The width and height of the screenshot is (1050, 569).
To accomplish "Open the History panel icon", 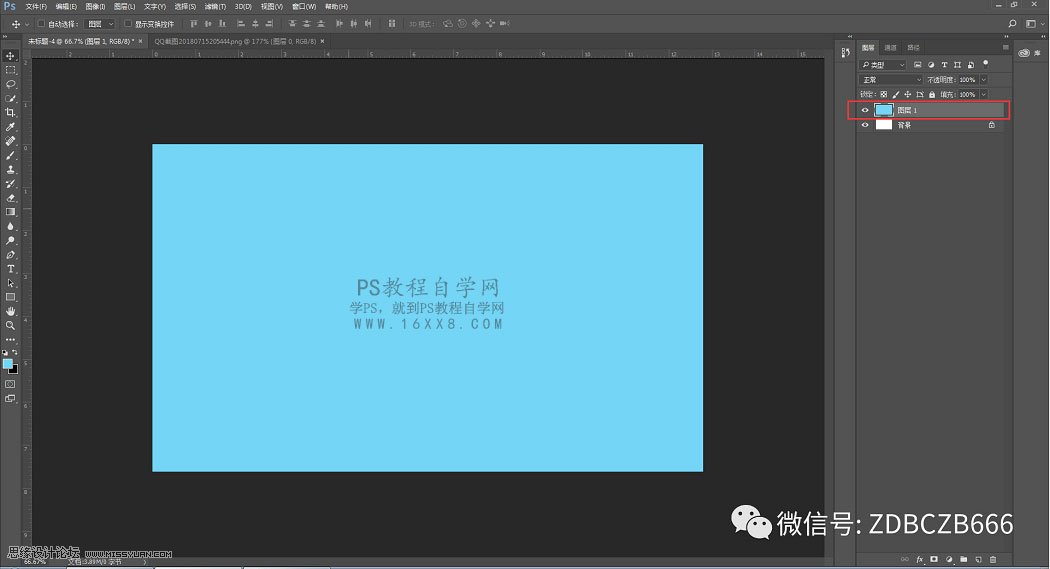I will click(845, 52).
